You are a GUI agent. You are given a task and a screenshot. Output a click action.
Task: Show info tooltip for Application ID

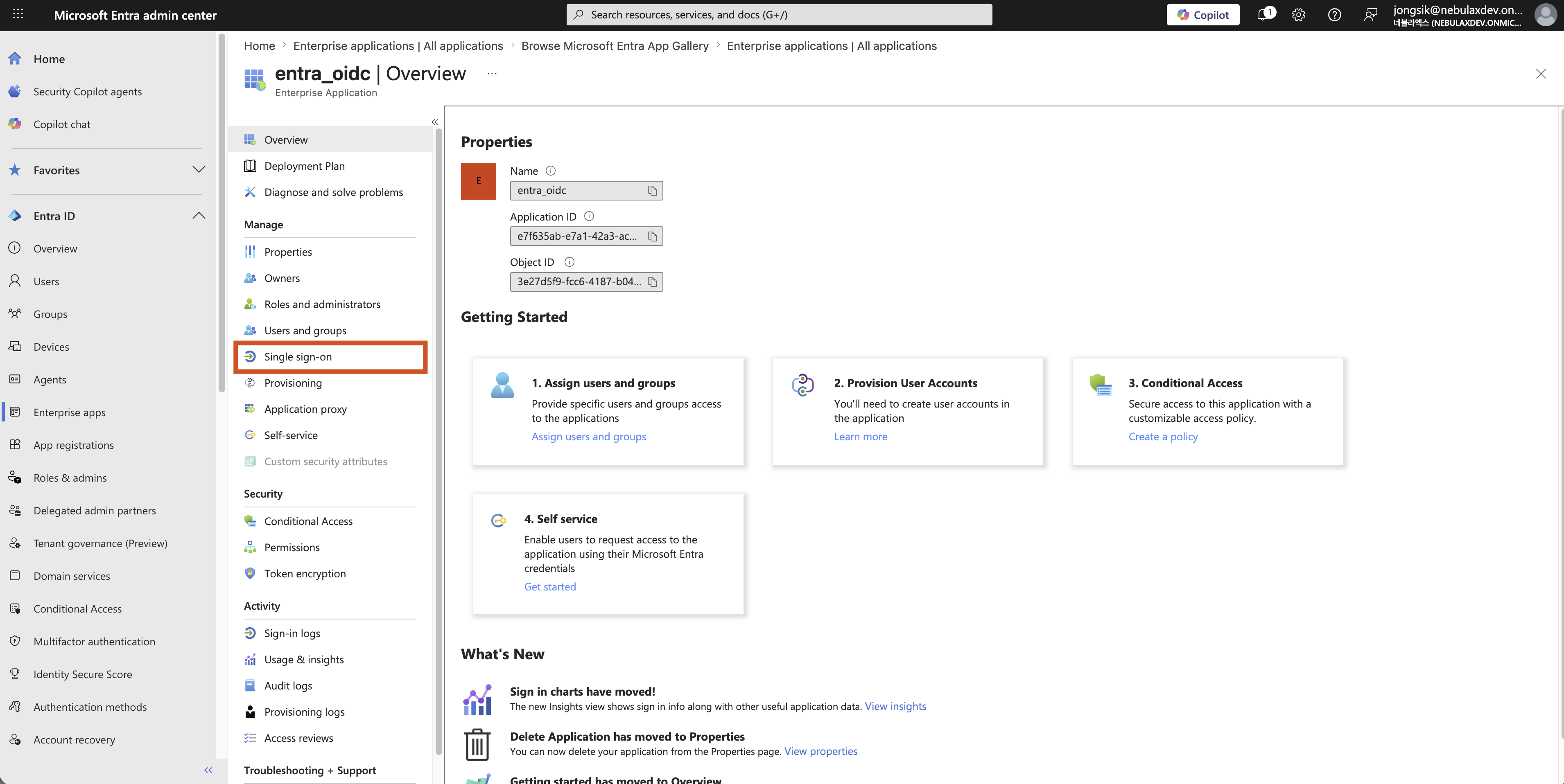point(588,216)
